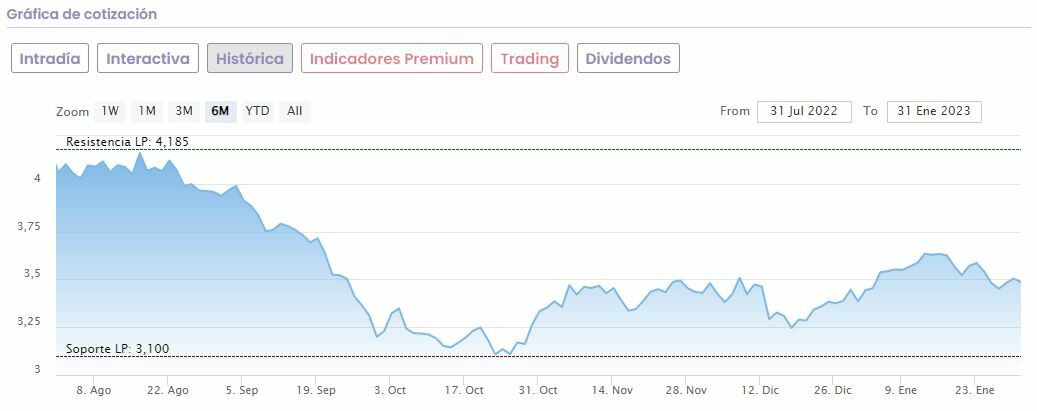Zoom chart to YTD
The image size is (1037, 411).
coord(258,111)
